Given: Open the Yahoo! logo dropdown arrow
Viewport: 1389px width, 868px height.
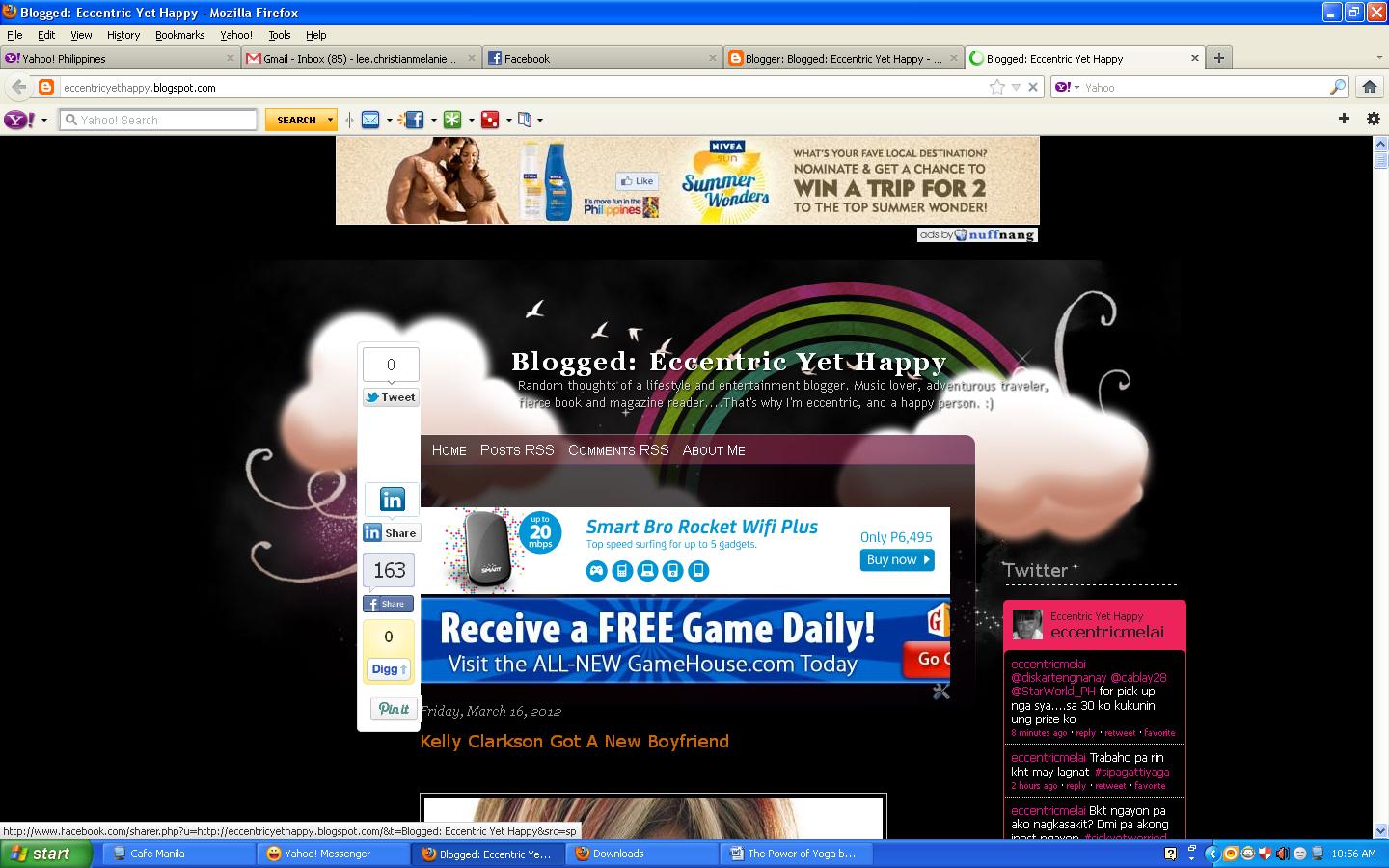Looking at the screenshot, I should (x=44, y=121).
